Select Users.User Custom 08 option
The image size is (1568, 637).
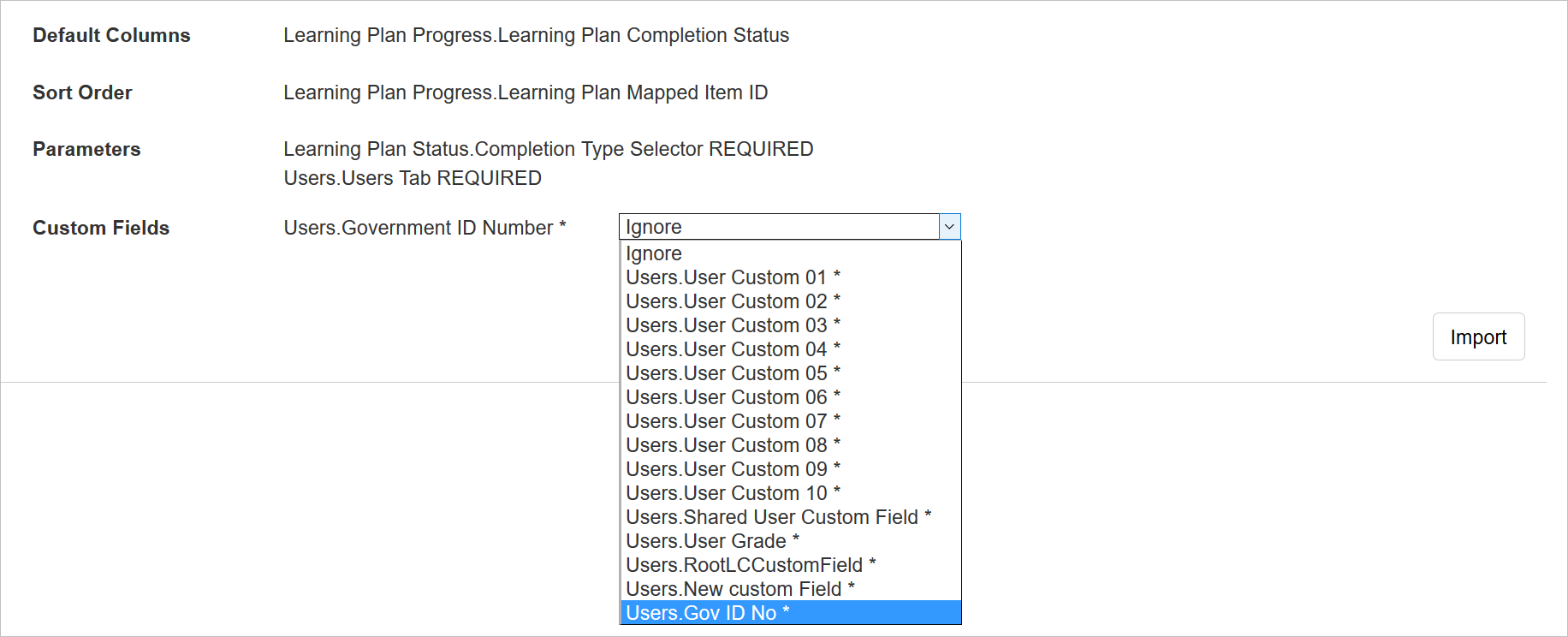click(x=733, y=445)
